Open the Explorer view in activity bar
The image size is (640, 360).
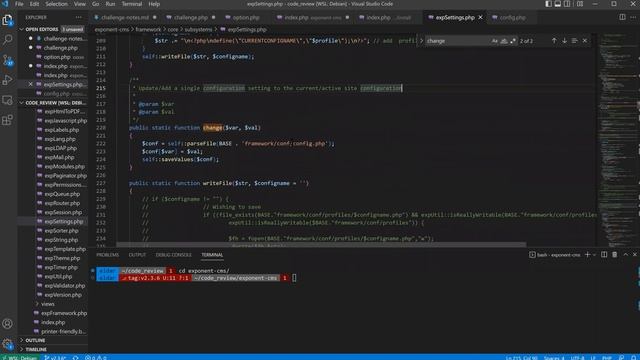7,20
